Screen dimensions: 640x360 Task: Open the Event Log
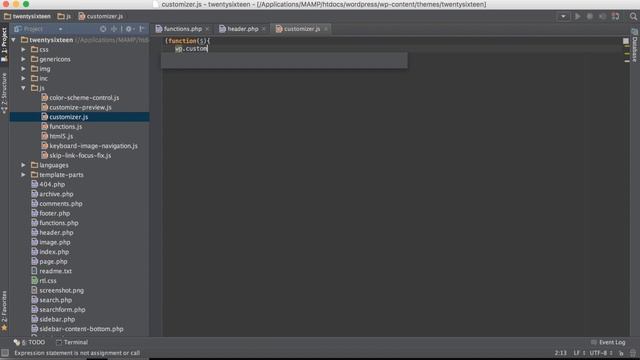[608, 342]
